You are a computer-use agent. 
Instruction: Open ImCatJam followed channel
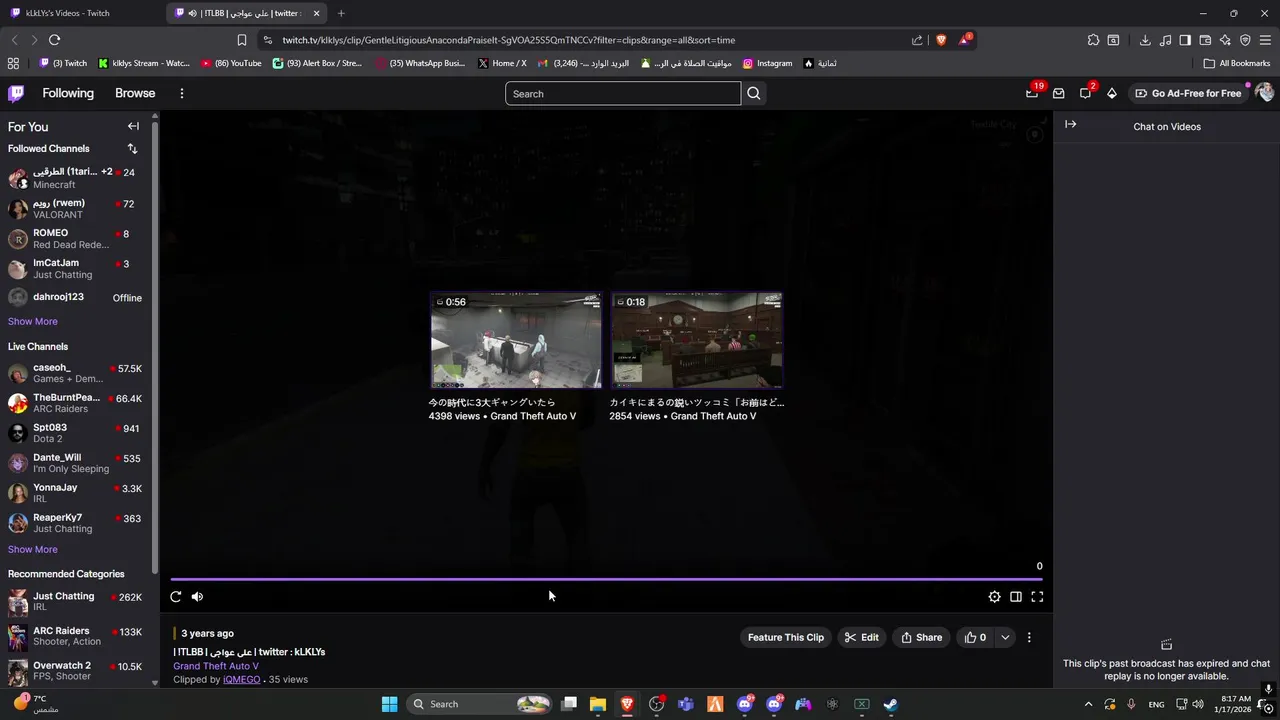tap(75, 268)
